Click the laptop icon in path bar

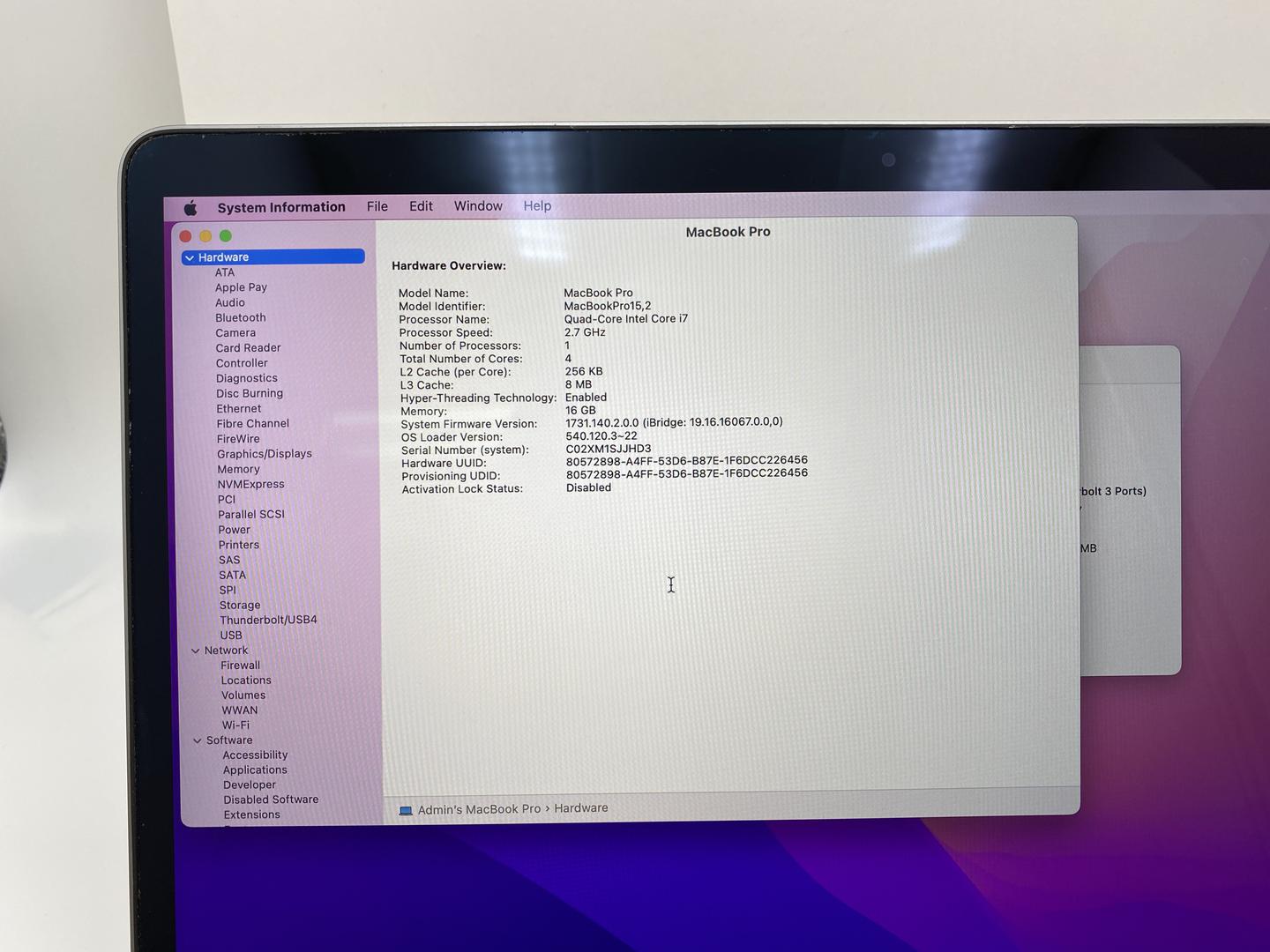(x=406, y=810)
